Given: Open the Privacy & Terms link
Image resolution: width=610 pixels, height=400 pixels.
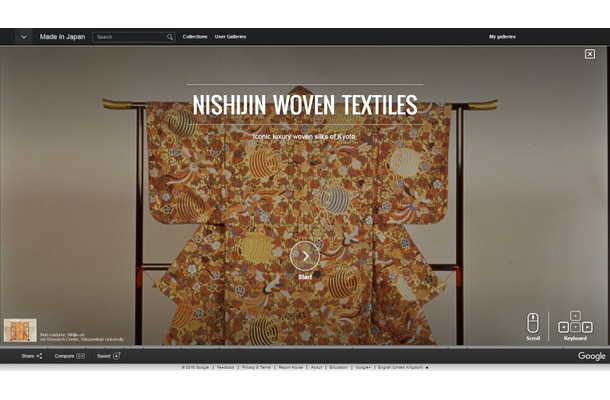Looking at the screenshot, I should 256,367.
